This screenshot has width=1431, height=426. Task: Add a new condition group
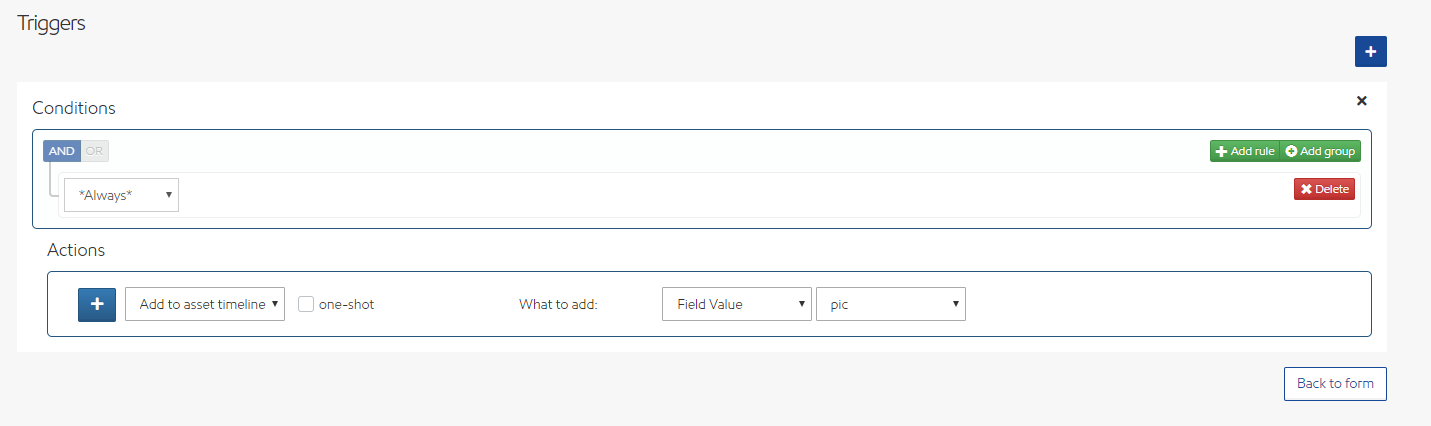[x=1320, y=151]
